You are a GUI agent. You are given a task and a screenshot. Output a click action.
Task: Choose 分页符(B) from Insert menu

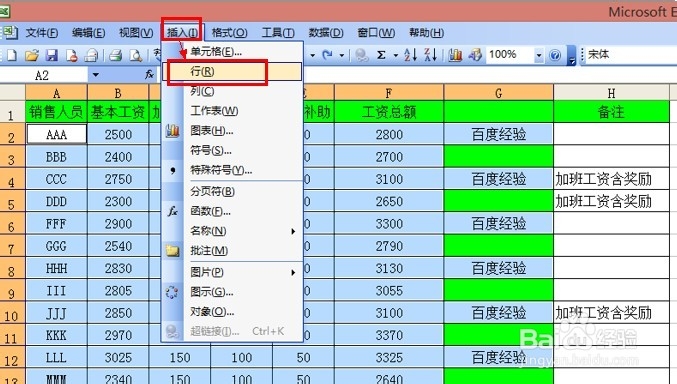pyautogui.click(x=232, y=191)
